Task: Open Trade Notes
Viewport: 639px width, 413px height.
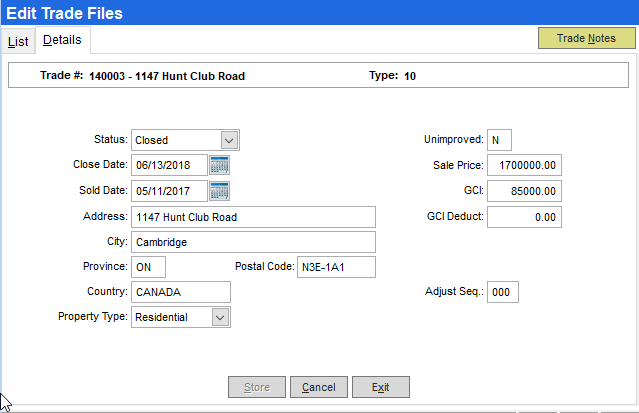Action: [x=586, y=39]
